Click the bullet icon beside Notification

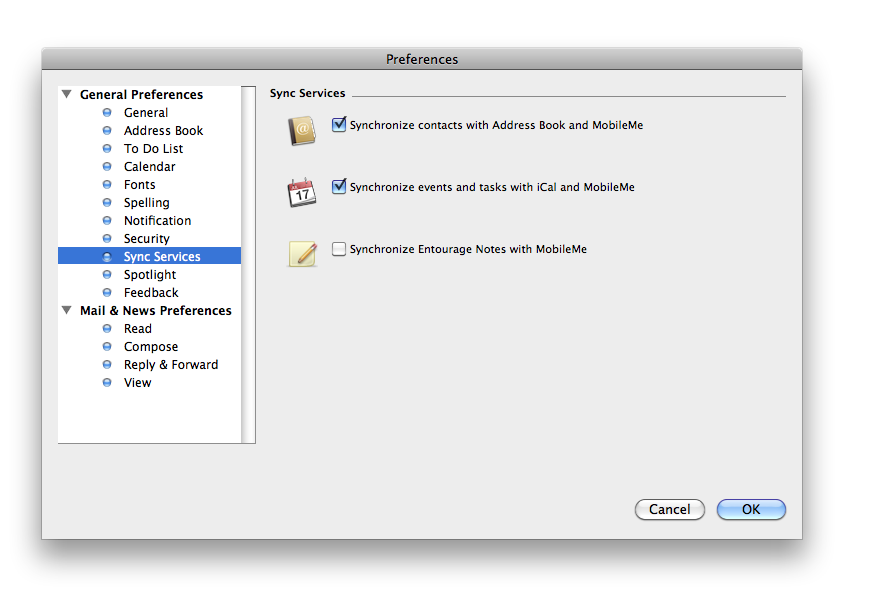pos(107,221)
